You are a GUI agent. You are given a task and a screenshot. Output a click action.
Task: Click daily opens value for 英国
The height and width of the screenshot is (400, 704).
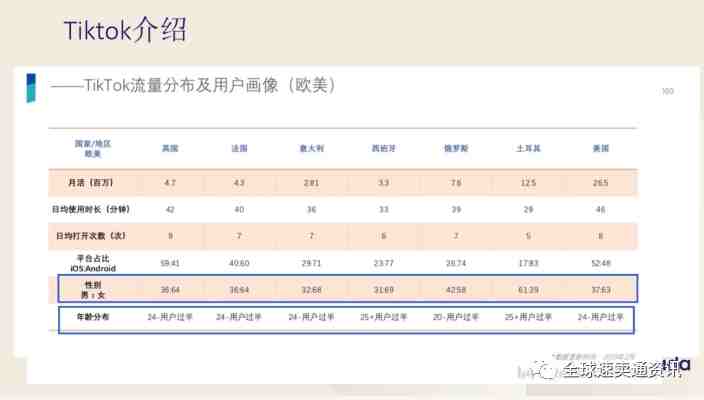[170, 236]
